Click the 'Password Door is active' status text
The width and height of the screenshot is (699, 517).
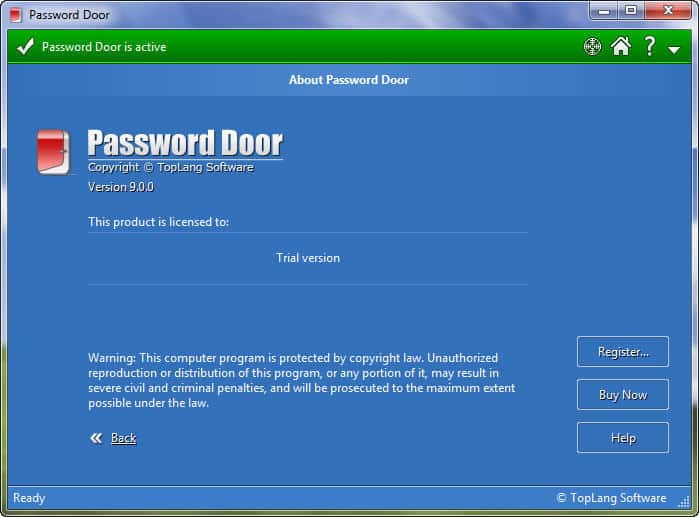pyautogui.click(x=104, y=47)
